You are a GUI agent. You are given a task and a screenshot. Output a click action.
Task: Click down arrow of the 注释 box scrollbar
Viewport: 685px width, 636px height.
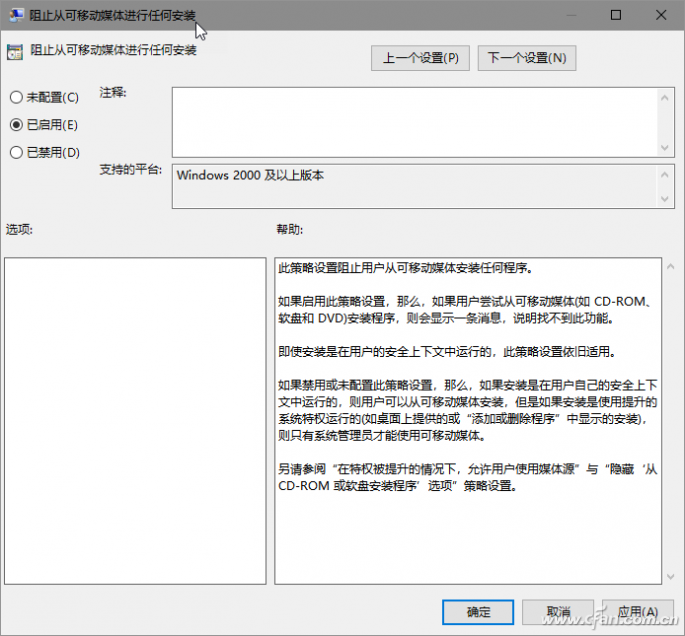coord(665,148)
